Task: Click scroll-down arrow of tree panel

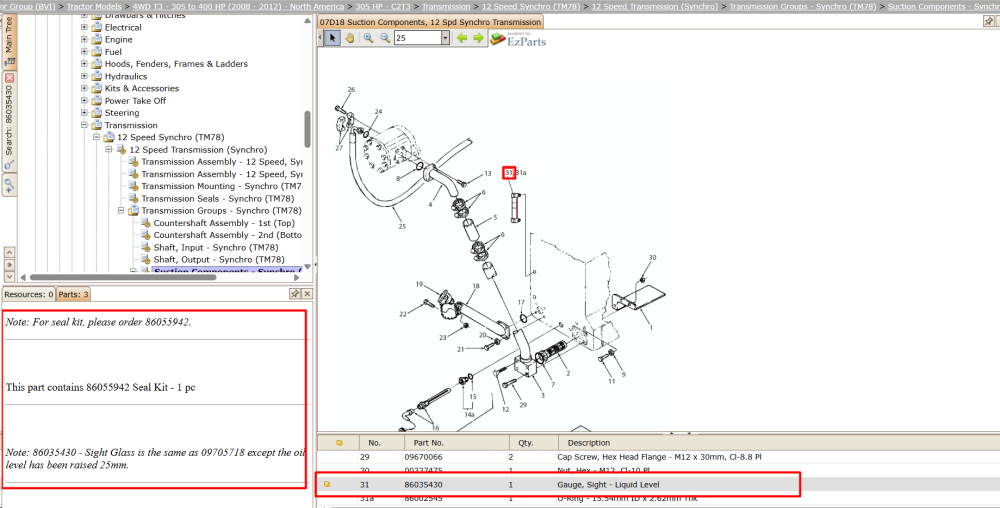Action: pyautogui.click(x=307, y=266)
